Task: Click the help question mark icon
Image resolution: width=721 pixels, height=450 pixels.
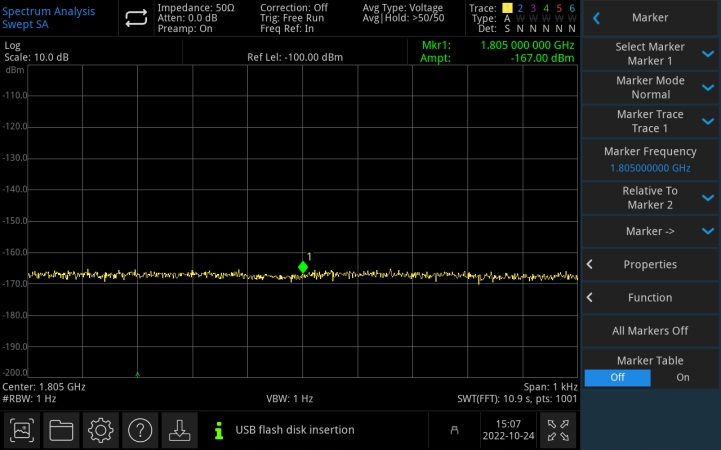Action: click(139, 430)
